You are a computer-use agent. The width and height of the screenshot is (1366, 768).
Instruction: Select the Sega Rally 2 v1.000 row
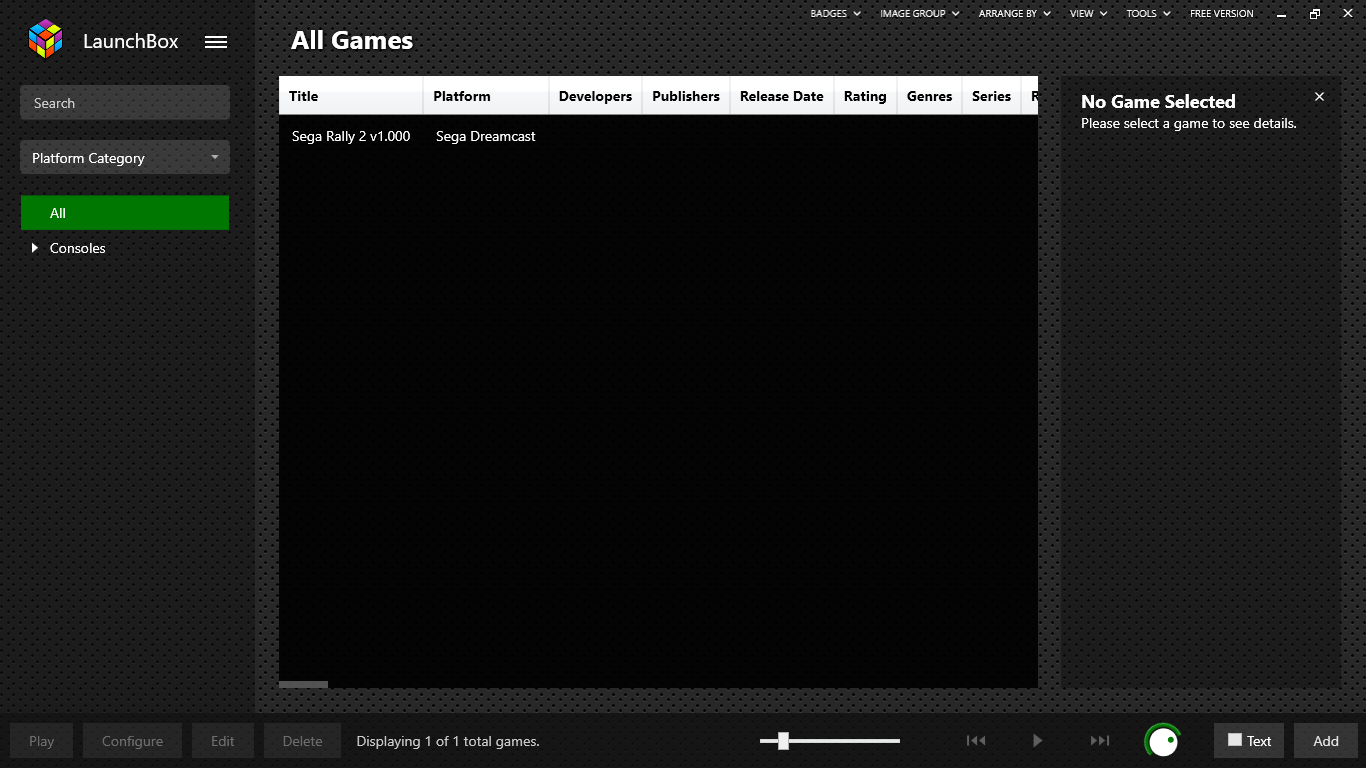tap(658, 136)
